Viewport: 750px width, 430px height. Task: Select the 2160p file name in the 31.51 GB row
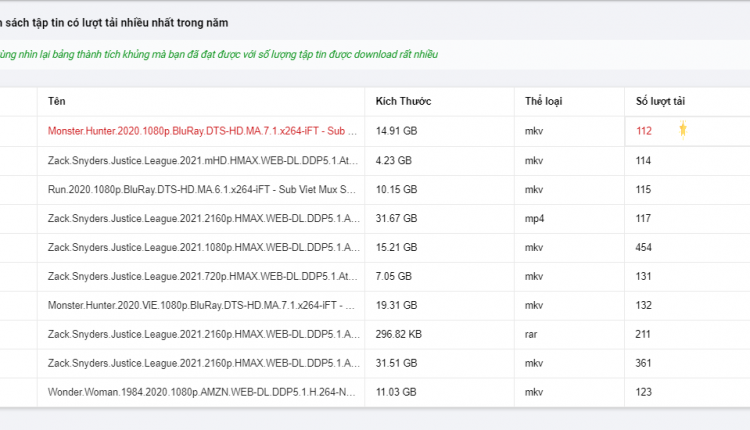(204, 363)
